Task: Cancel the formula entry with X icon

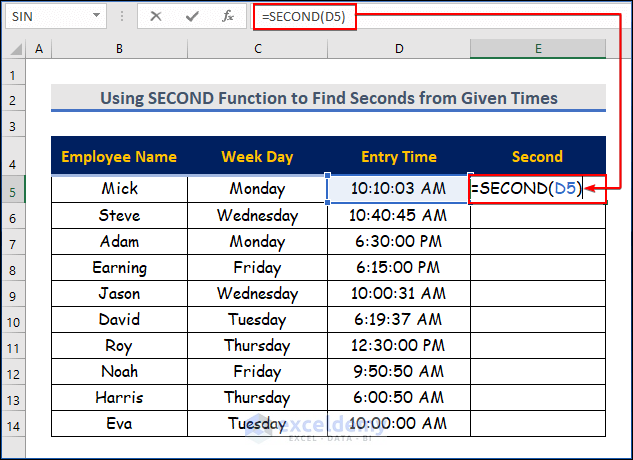Action: [x=155, y=17]
